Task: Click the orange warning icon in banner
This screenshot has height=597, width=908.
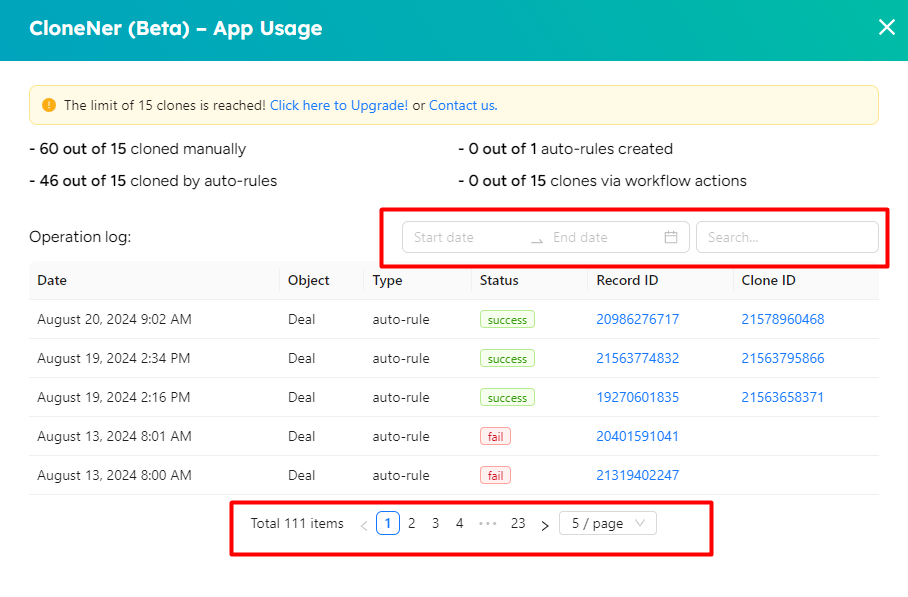Action: [49, 105]
